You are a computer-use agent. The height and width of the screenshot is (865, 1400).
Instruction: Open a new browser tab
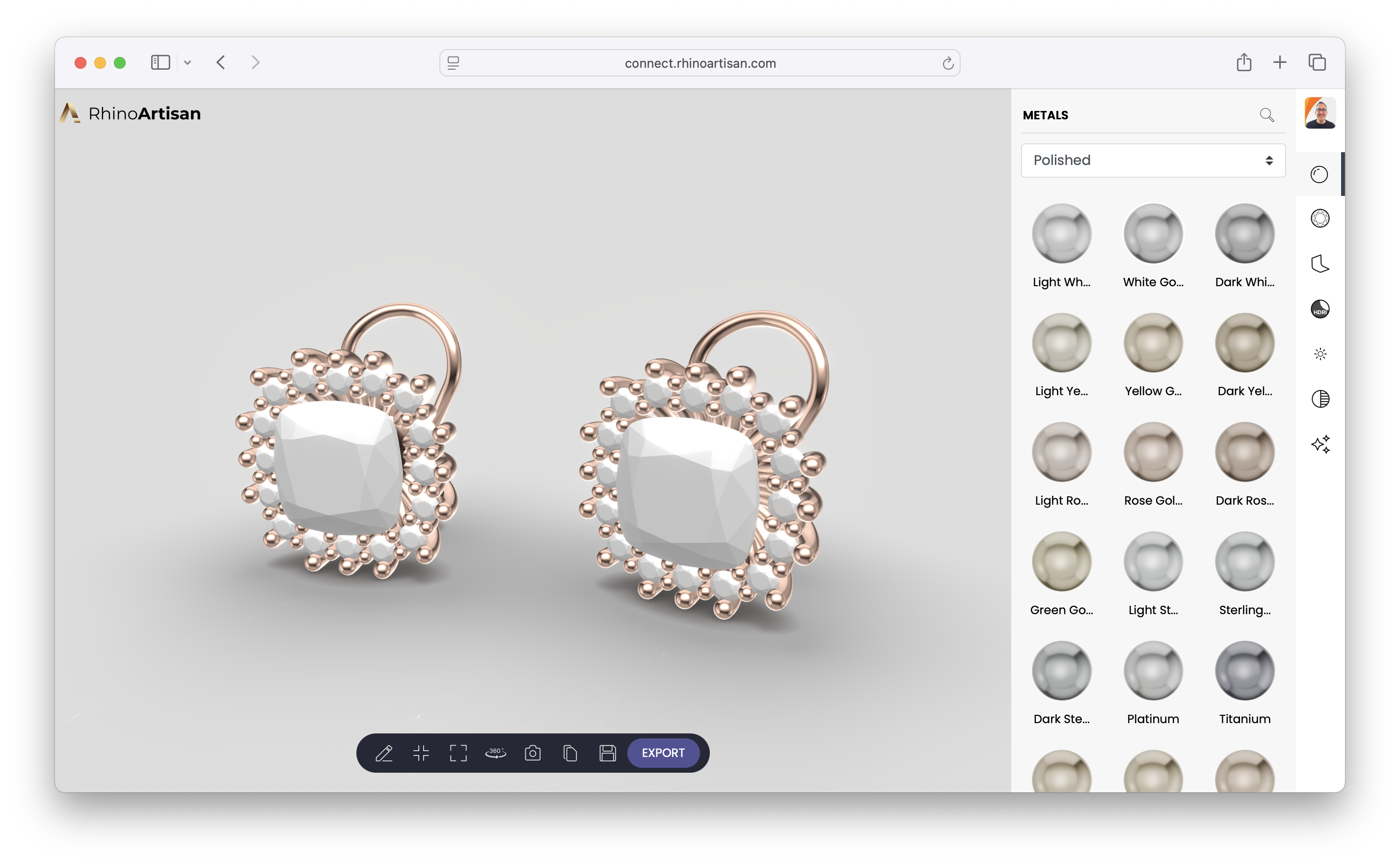1280,62
